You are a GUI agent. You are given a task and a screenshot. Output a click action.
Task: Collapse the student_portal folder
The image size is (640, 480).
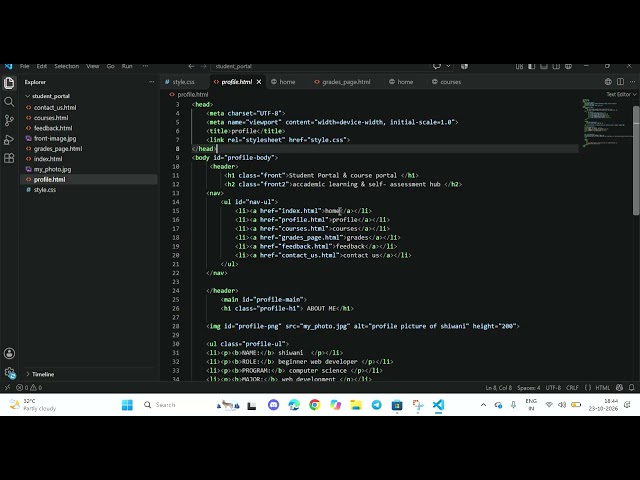(51, 96)
